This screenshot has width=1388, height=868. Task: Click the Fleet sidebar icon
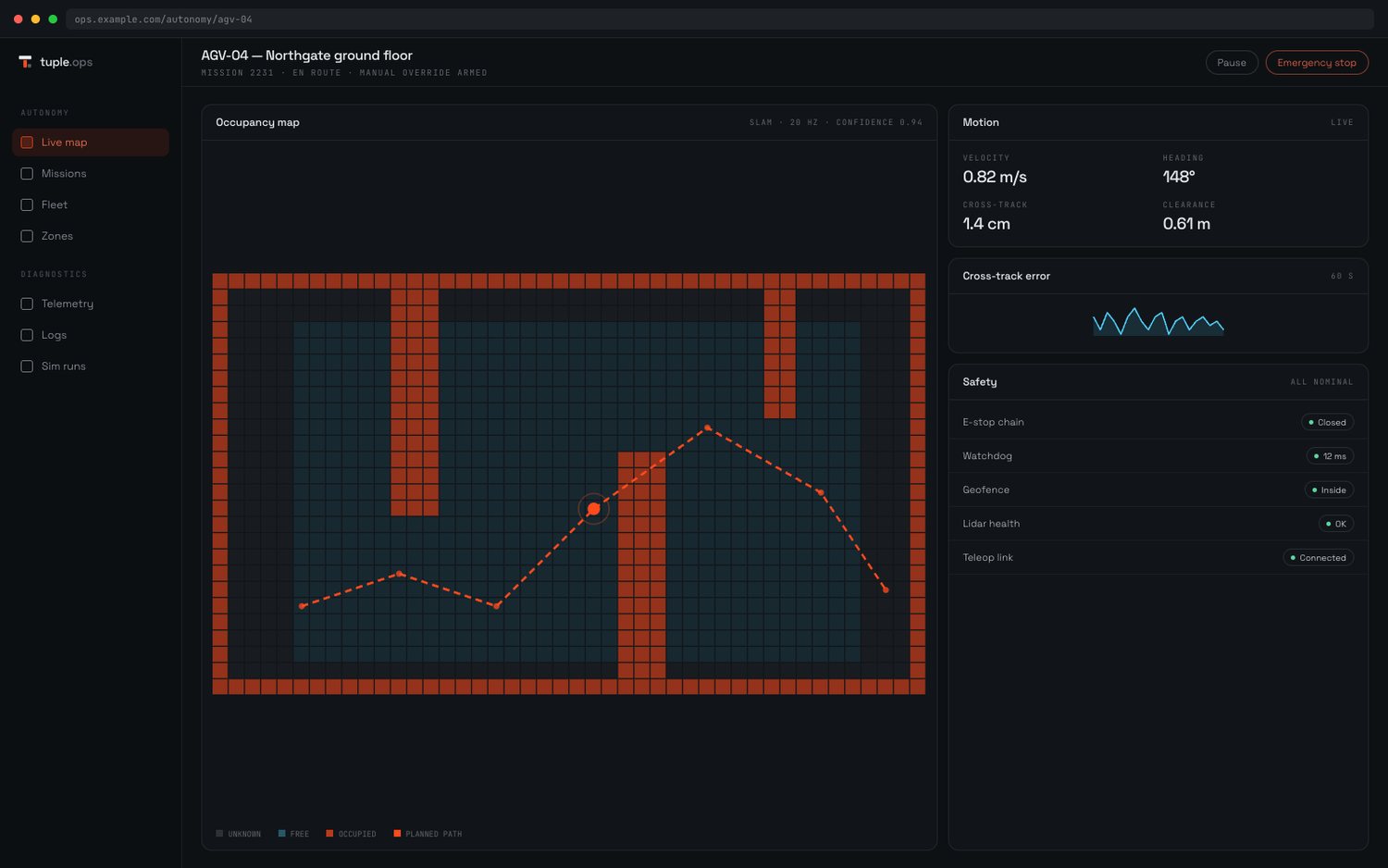tap(27, 205)
